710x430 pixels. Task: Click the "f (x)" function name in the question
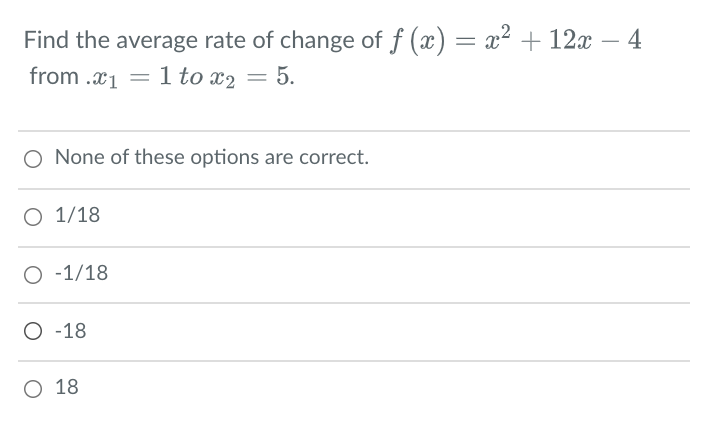[x=417, y=41]
